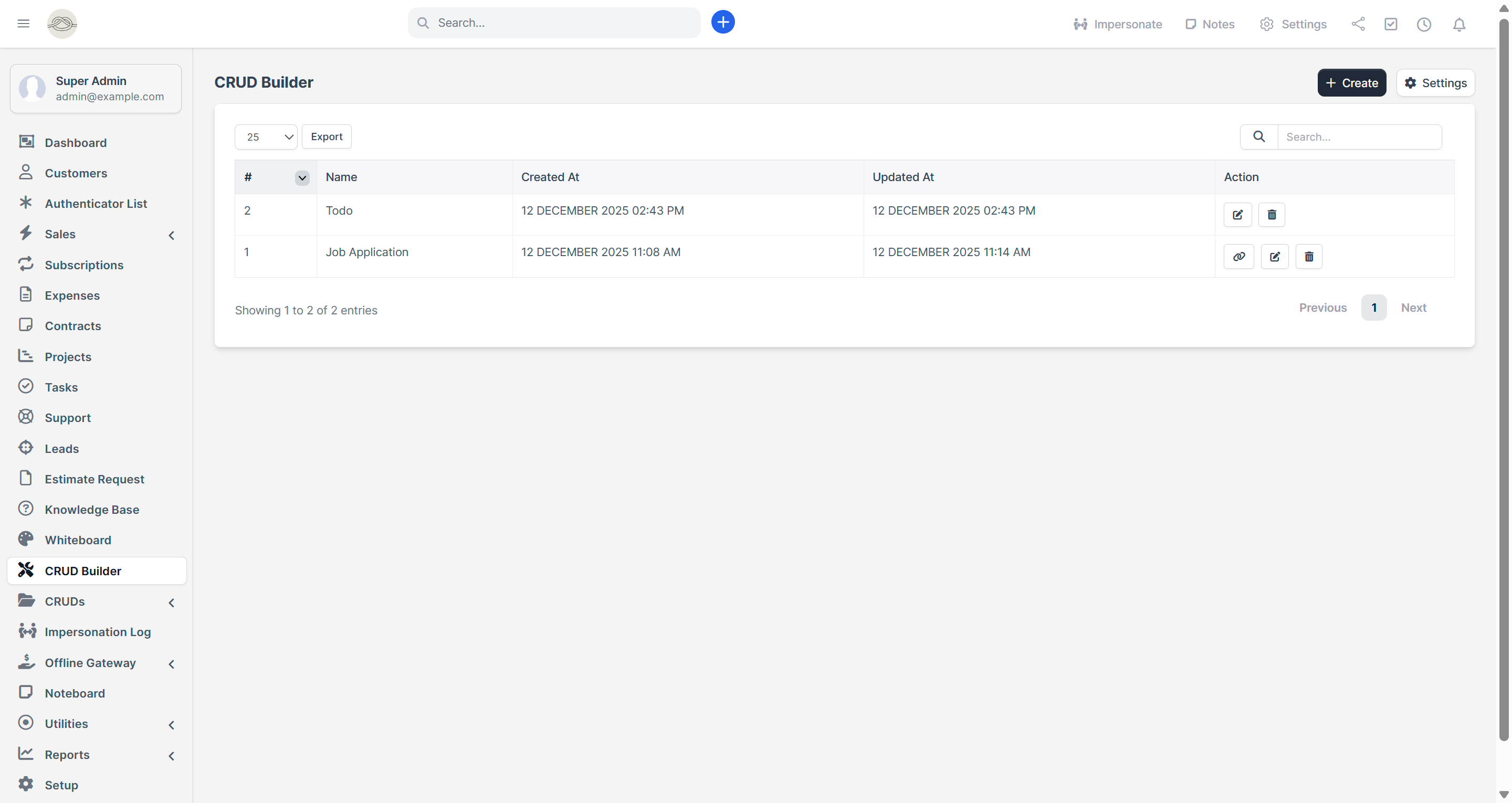Screen dimensions: 1512x803
Task: Open the page size 25 dropdown
Action: (x=266, y=137)
